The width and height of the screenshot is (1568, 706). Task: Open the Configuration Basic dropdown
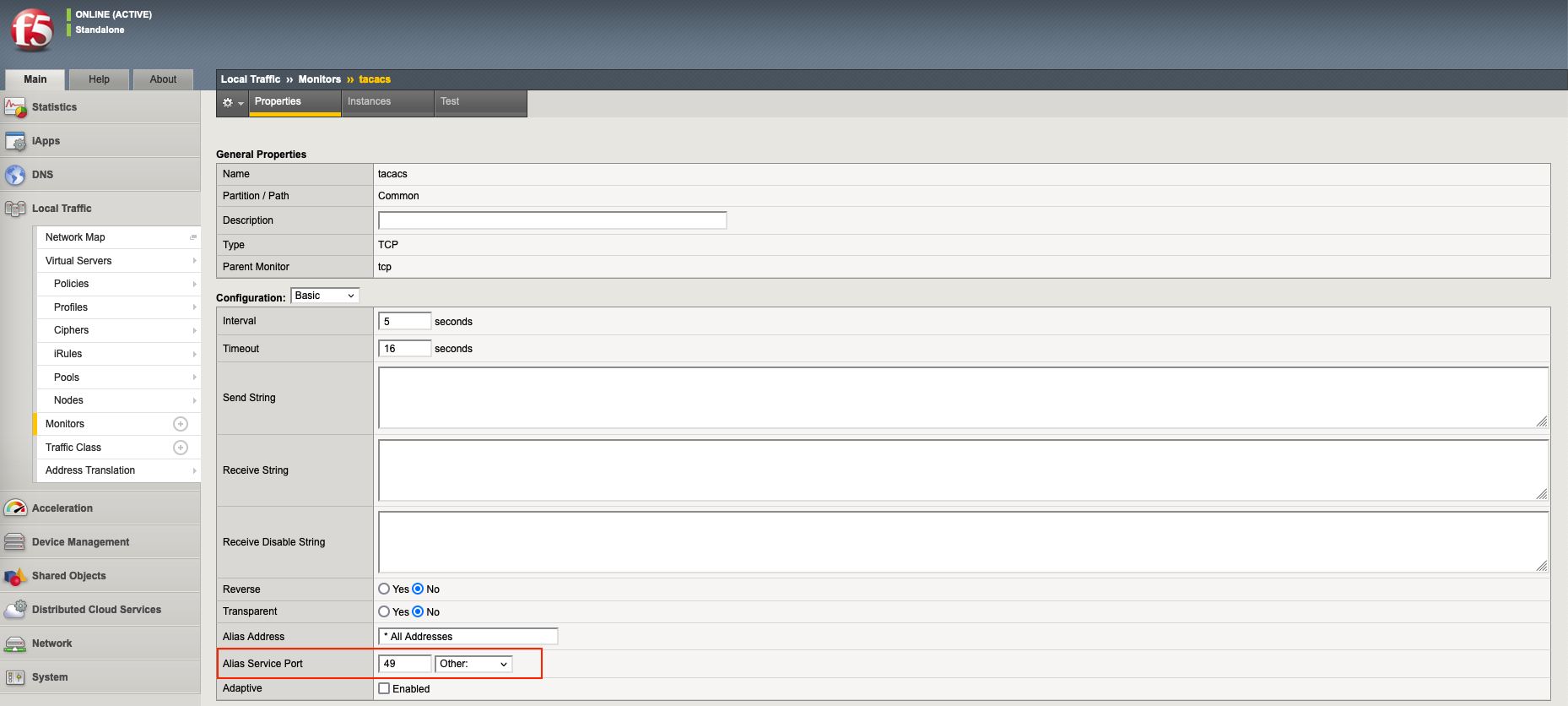[x=325, y=296]
